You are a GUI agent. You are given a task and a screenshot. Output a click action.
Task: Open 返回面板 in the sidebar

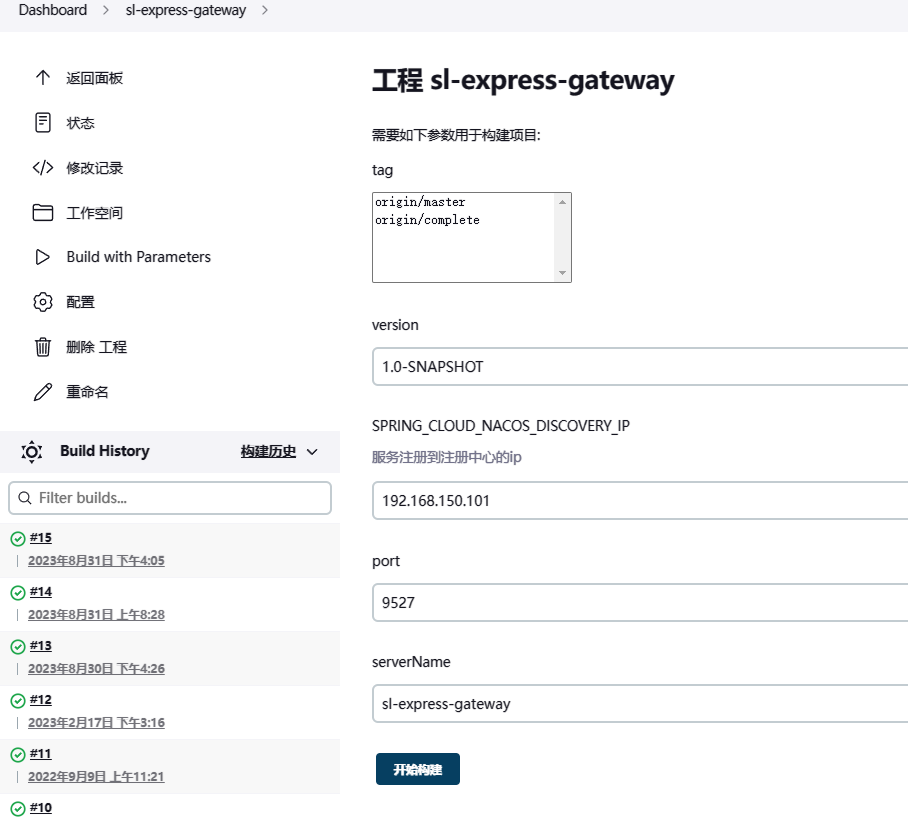click(94, 78)
